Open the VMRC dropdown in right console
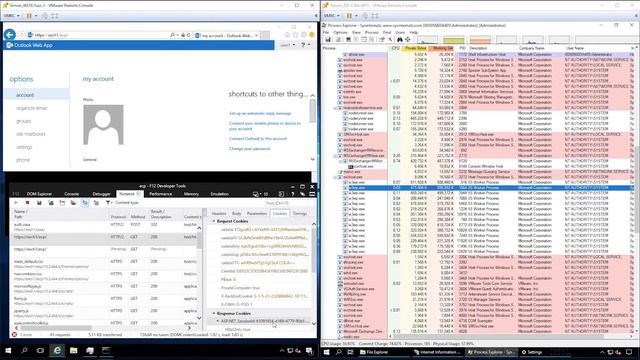 tap(331, 16)
